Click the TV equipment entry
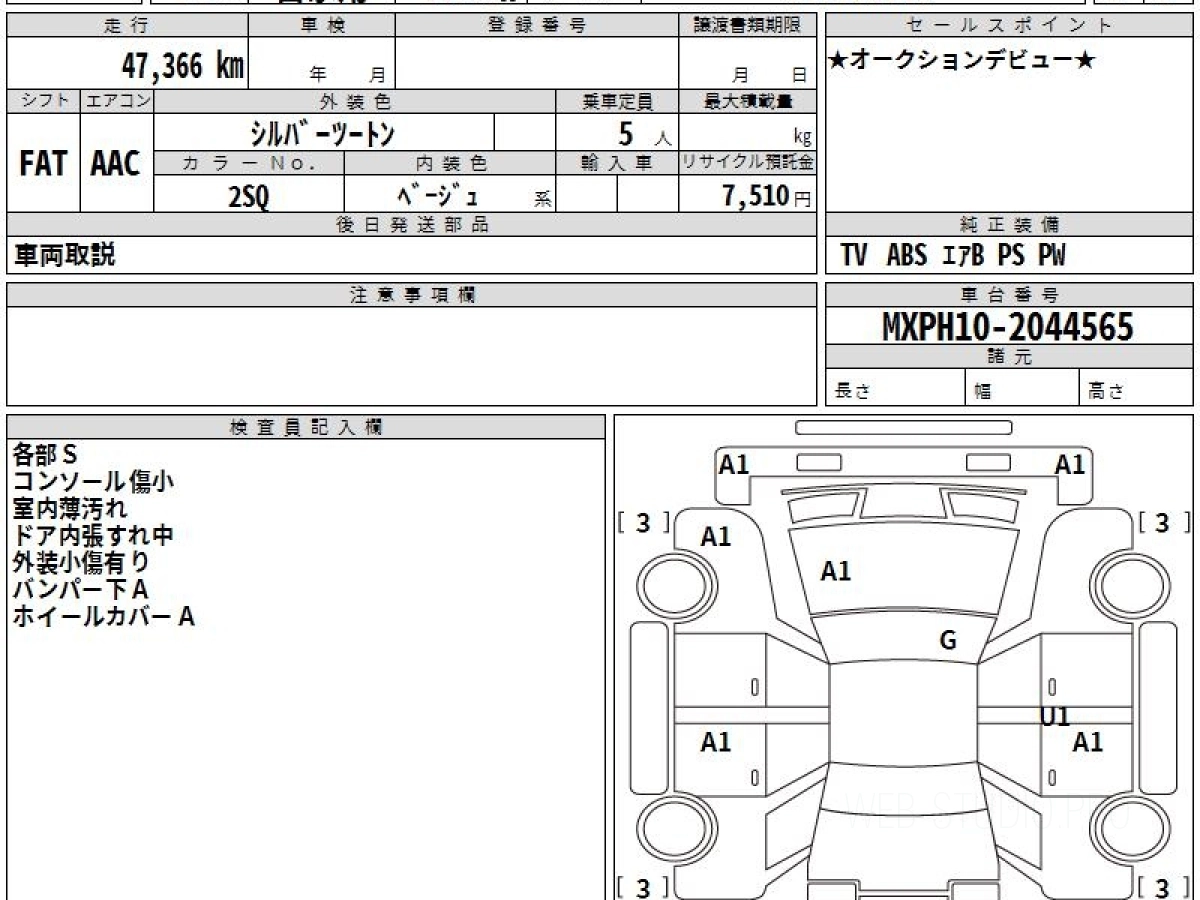 point(853,256)
